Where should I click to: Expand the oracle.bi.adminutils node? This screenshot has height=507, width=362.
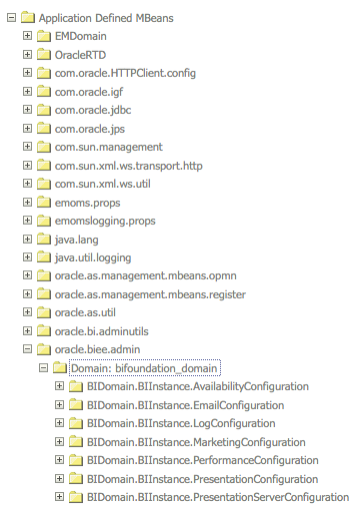pos(27,331)
